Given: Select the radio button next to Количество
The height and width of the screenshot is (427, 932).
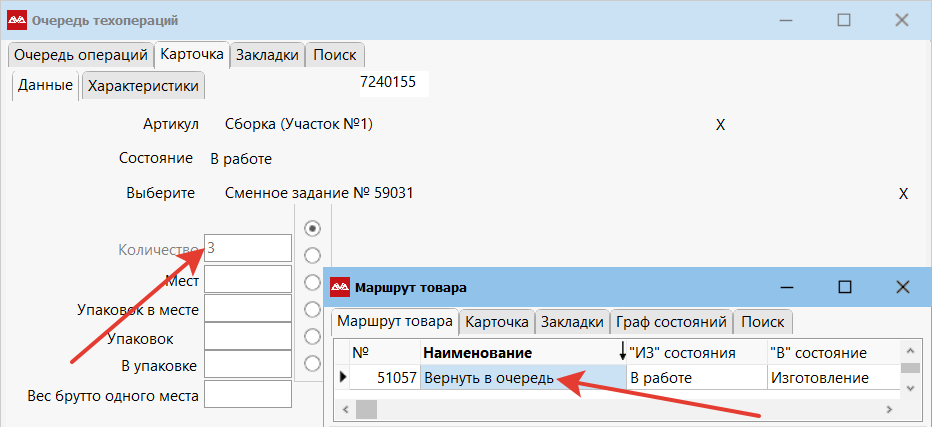Looking at the screenshot, I should [x=312, y=228].
